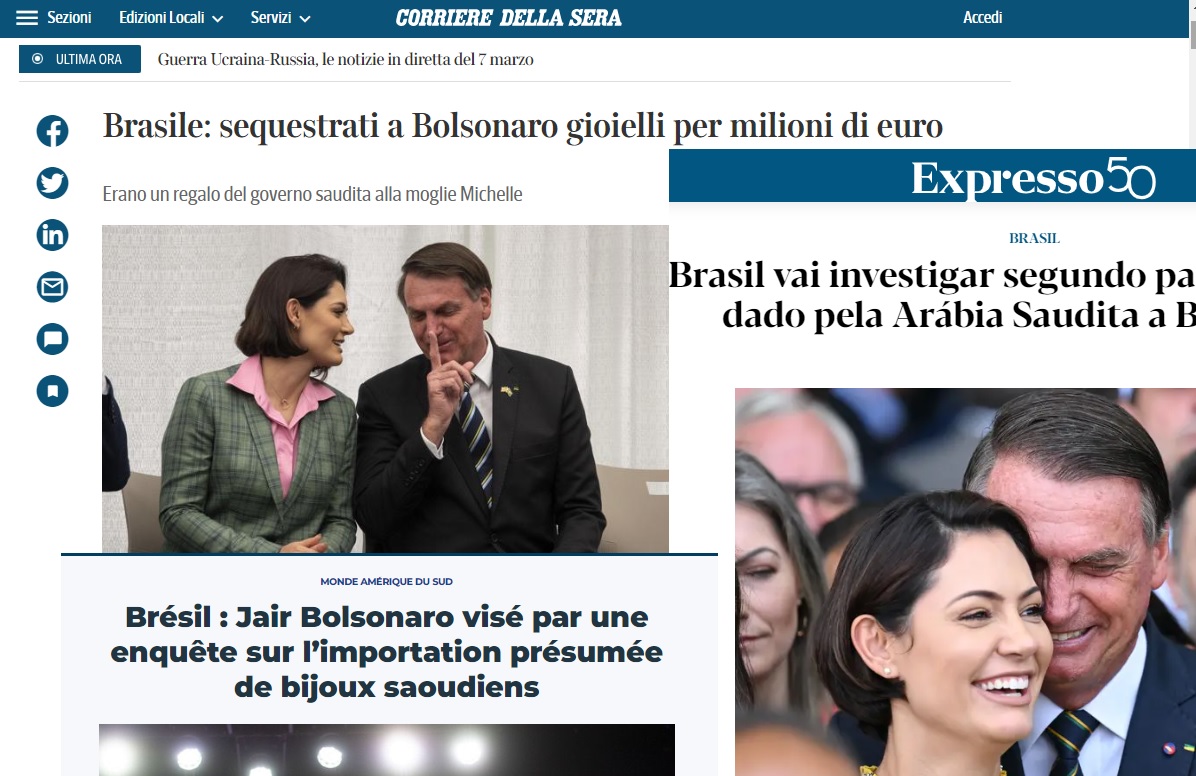The height and width of the screenshot is (776, 1196).
Task: Click the Brésil Jair Bolsonaro headline
Action: pyautogui.click(x=387, y=652)
